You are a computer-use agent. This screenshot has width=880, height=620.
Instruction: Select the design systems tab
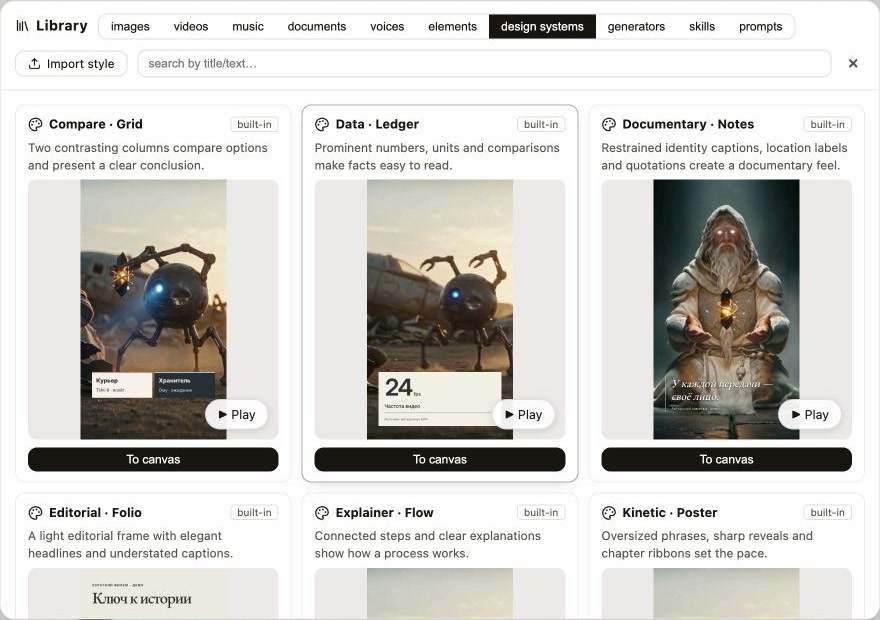pyautogui.click(x=542, y=26)
